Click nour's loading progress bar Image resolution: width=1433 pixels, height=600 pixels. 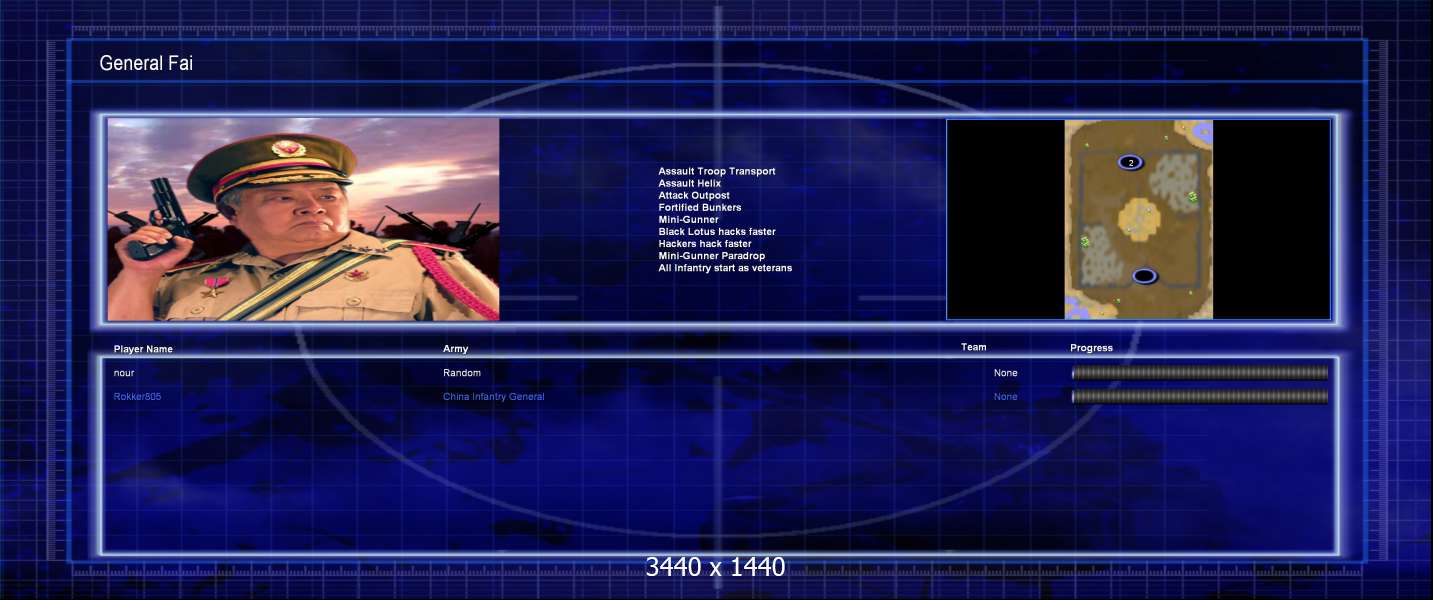coord(1200,373)
